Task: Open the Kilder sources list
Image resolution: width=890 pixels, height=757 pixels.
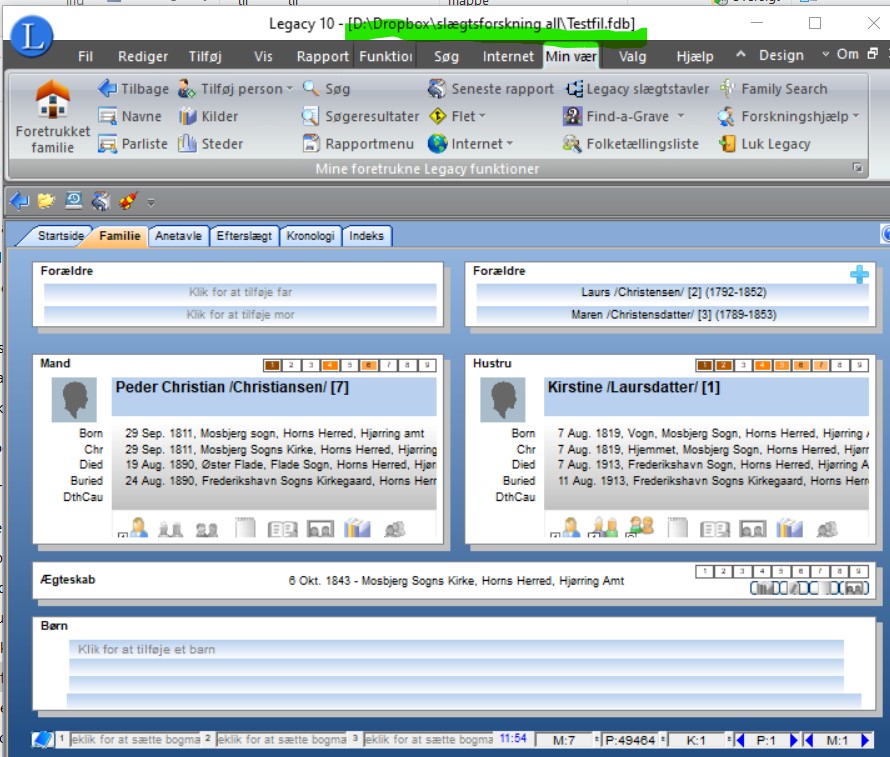Action: 208,116
